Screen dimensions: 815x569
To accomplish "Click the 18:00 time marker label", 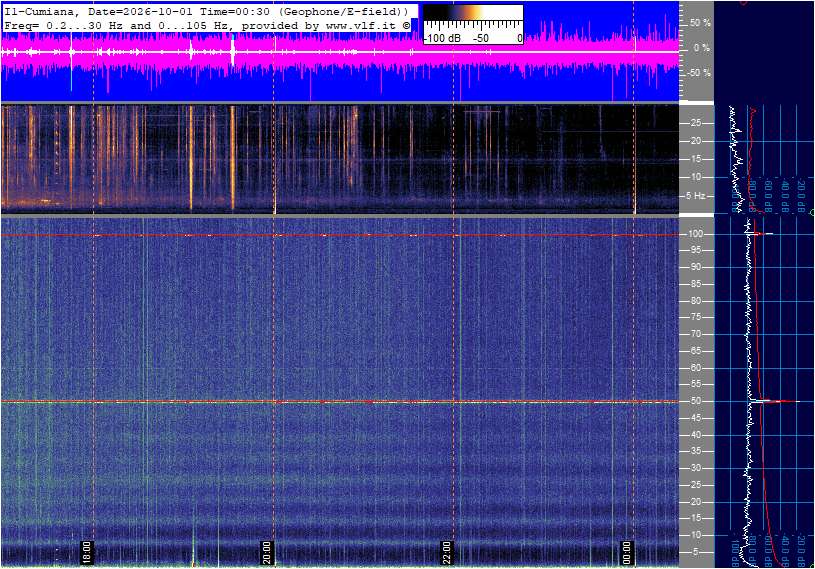I will click(x=86, y=552).
